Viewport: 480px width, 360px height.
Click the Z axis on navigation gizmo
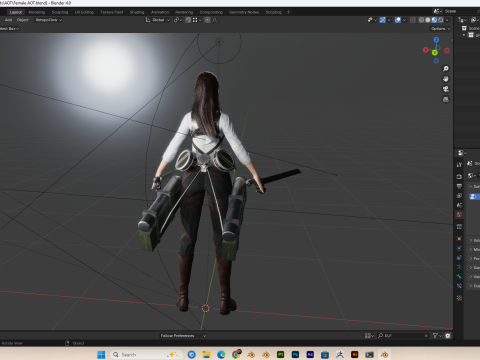pyautogui.click(x=436, y=40)
